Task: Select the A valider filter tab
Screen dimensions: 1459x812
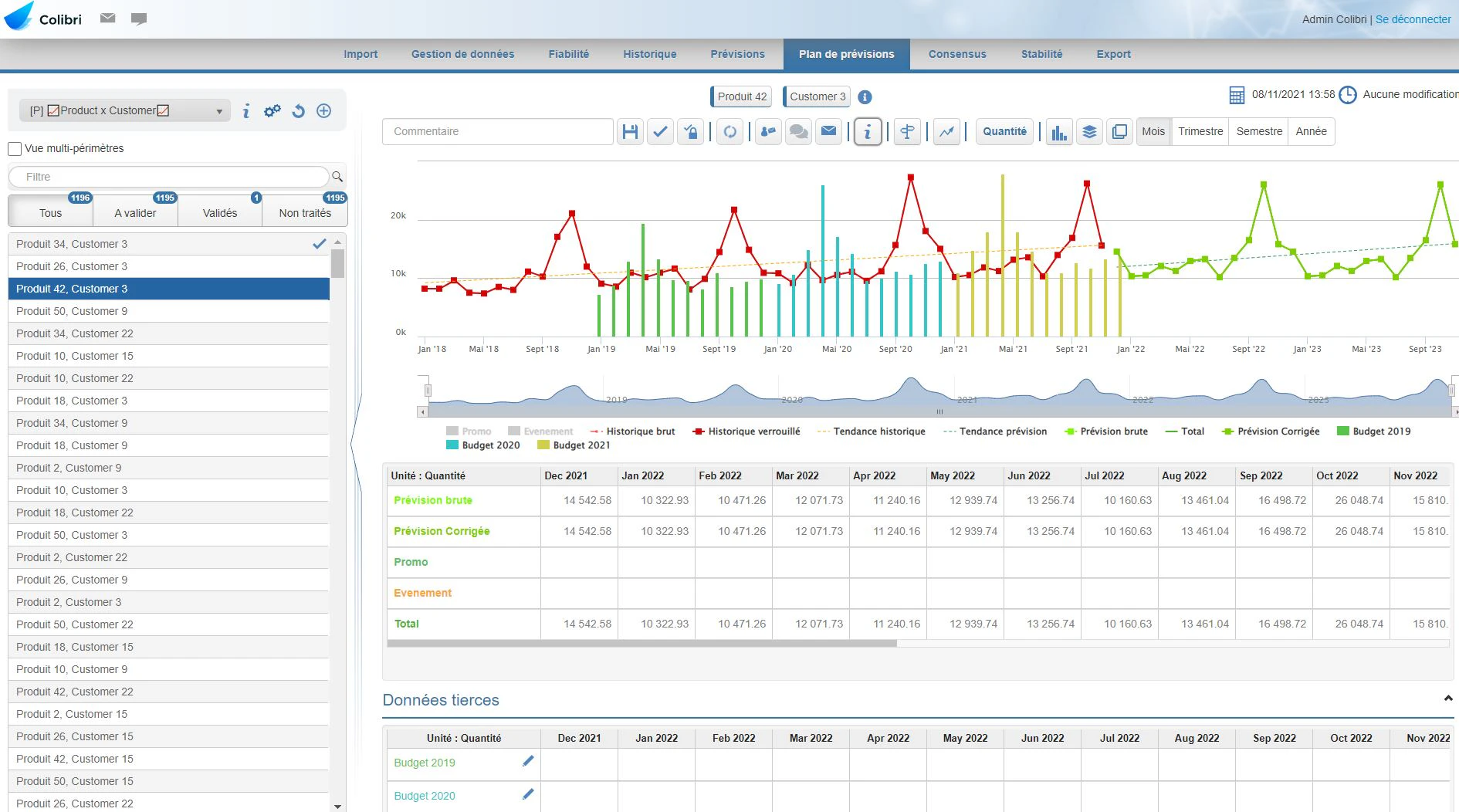Action: pyautogui.click(x=135, y=213)
